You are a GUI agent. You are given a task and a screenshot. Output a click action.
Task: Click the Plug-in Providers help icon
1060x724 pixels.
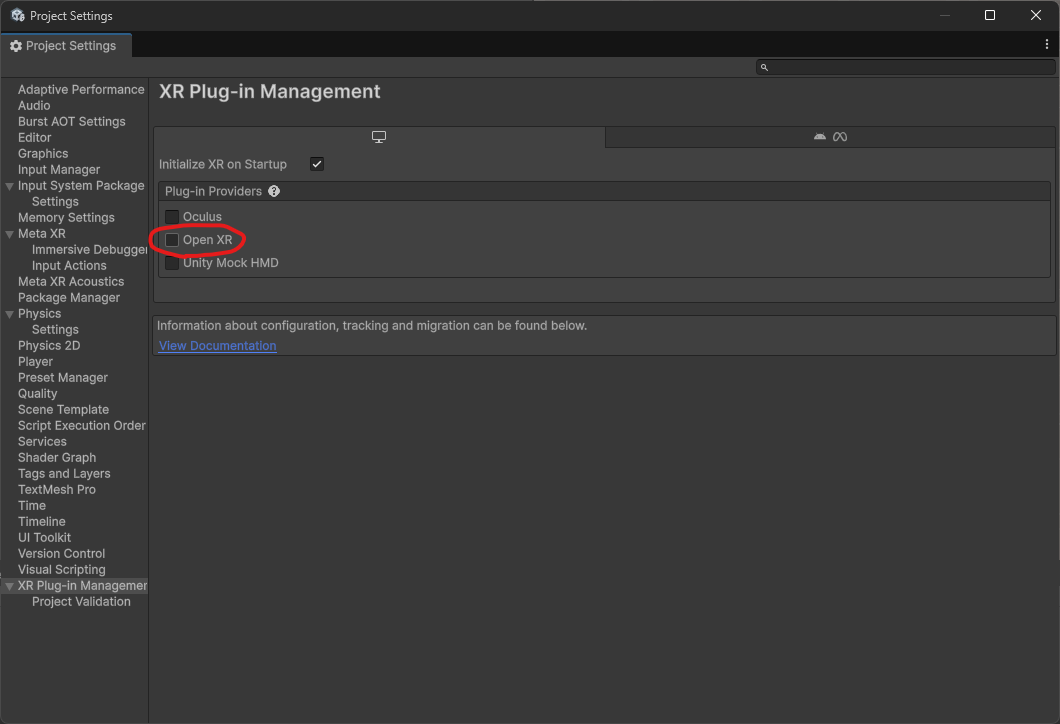coord(274,191)
